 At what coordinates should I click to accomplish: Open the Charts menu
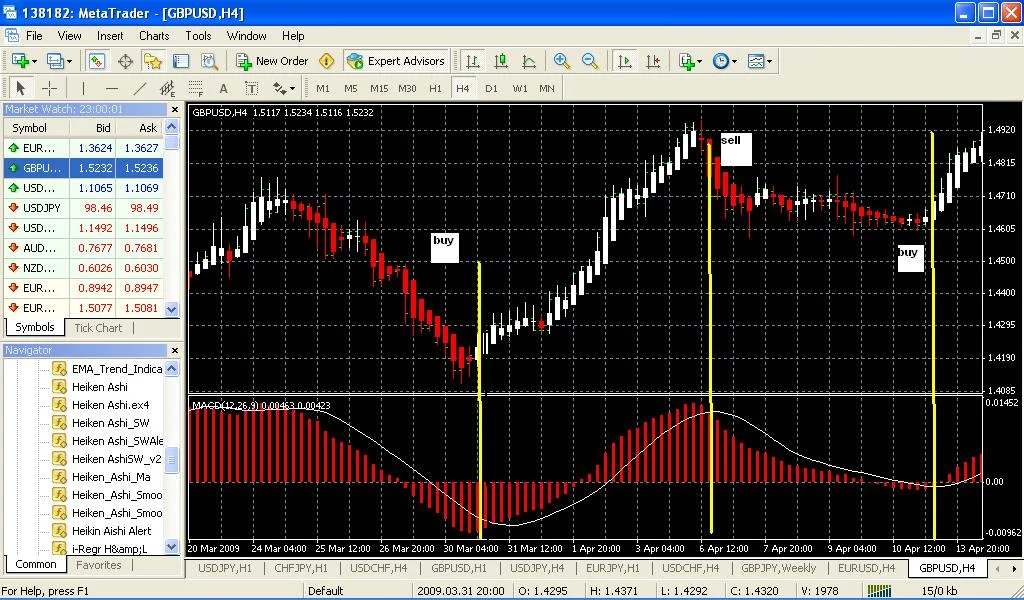pyautogui.click(x=154, y=36)
